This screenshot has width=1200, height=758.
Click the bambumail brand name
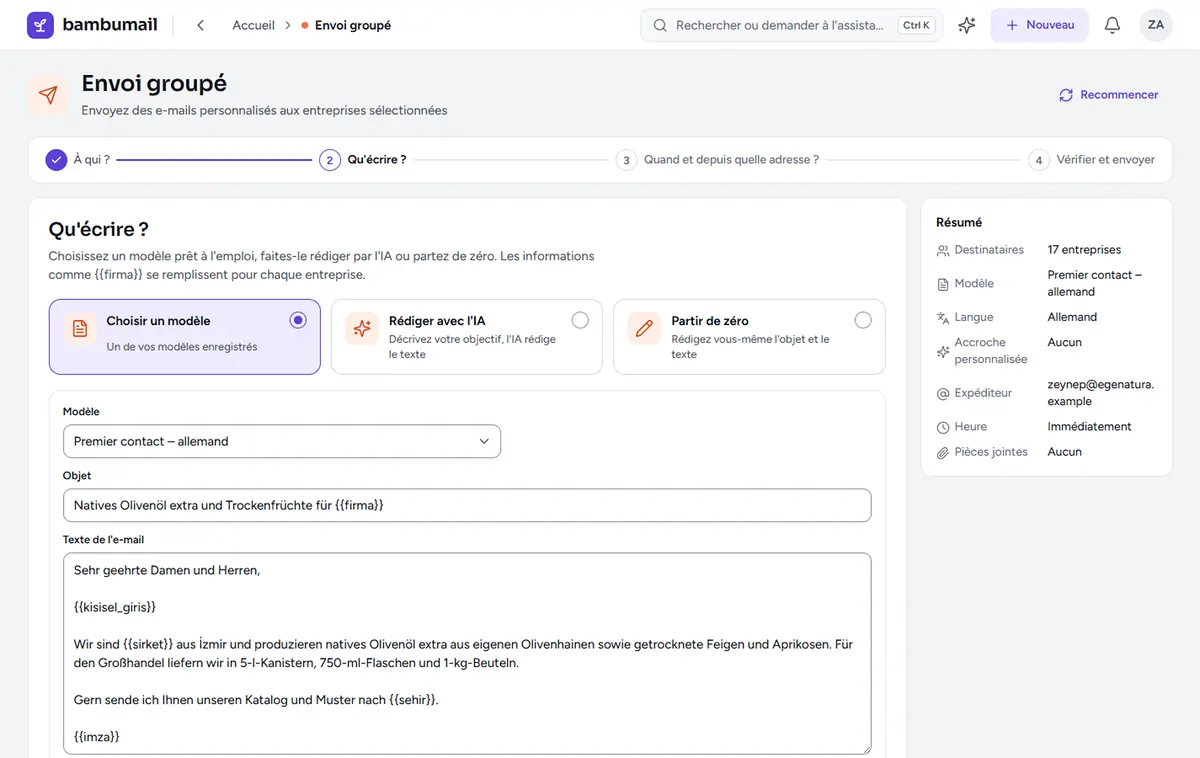tap(110, 25)
